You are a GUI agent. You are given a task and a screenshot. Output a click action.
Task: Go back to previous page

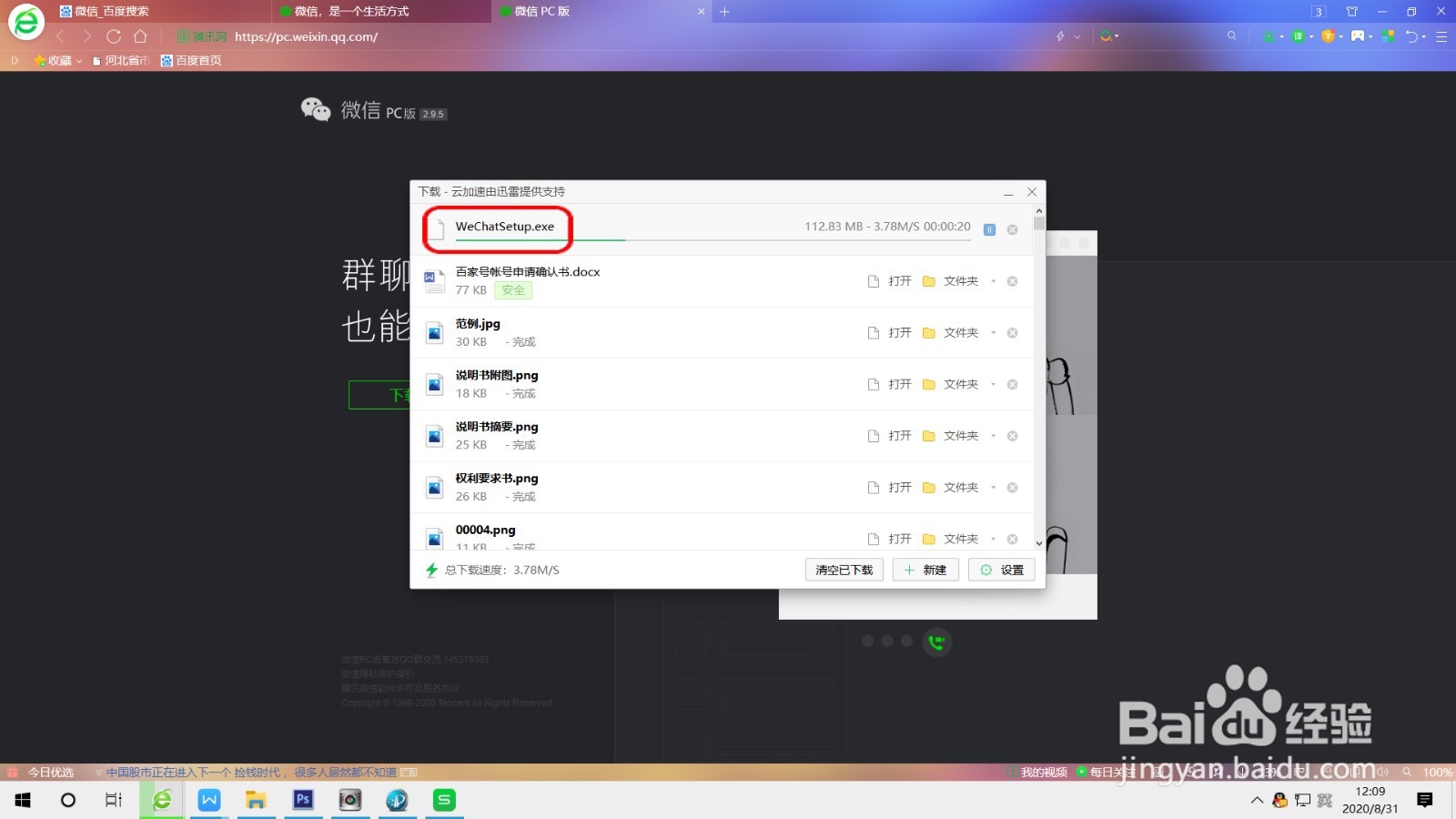click(x=60, y=36)
